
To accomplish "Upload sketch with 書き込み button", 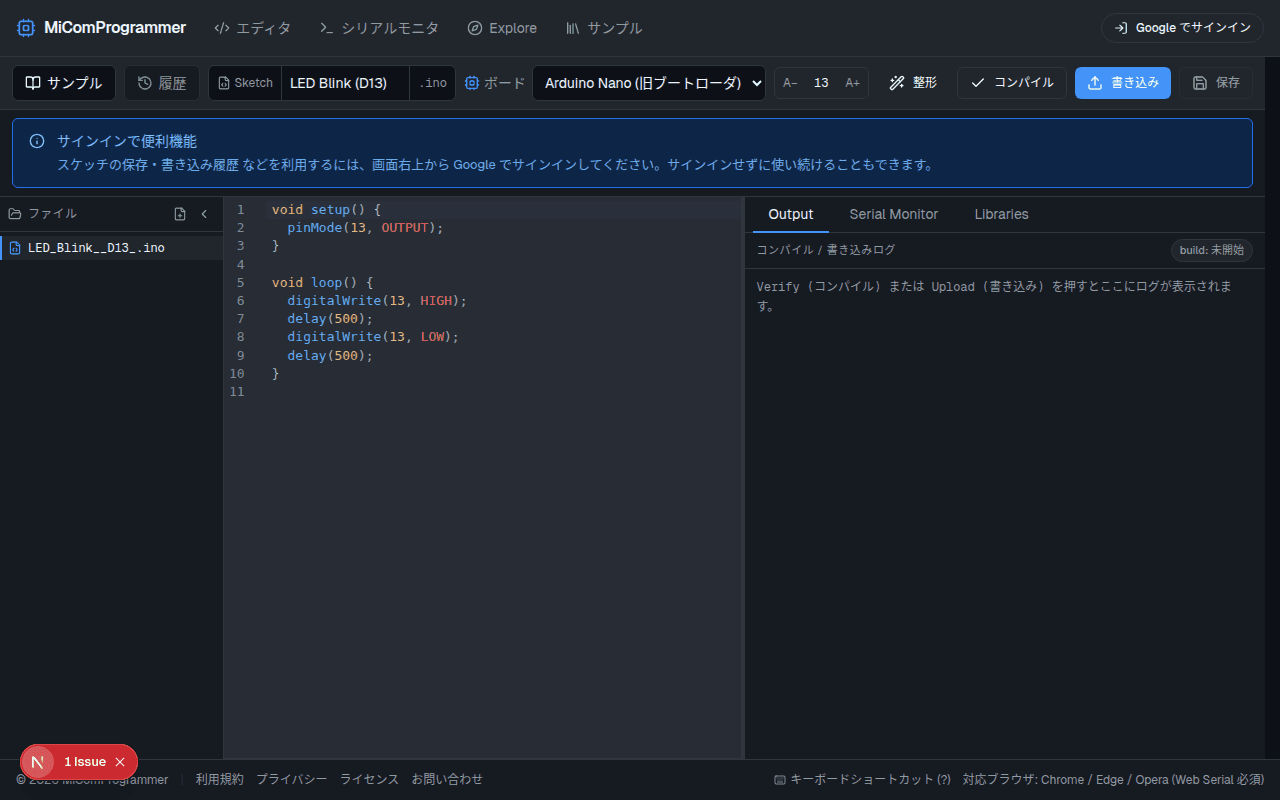I will pyautogui.click(x=1123, y=83).
